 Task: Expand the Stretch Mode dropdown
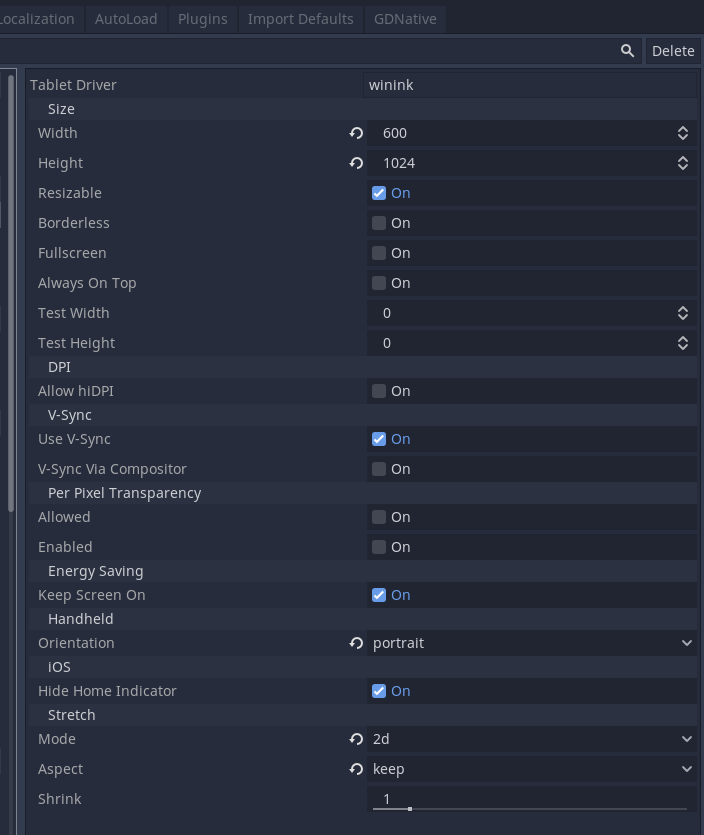click(x=531, y=739)
